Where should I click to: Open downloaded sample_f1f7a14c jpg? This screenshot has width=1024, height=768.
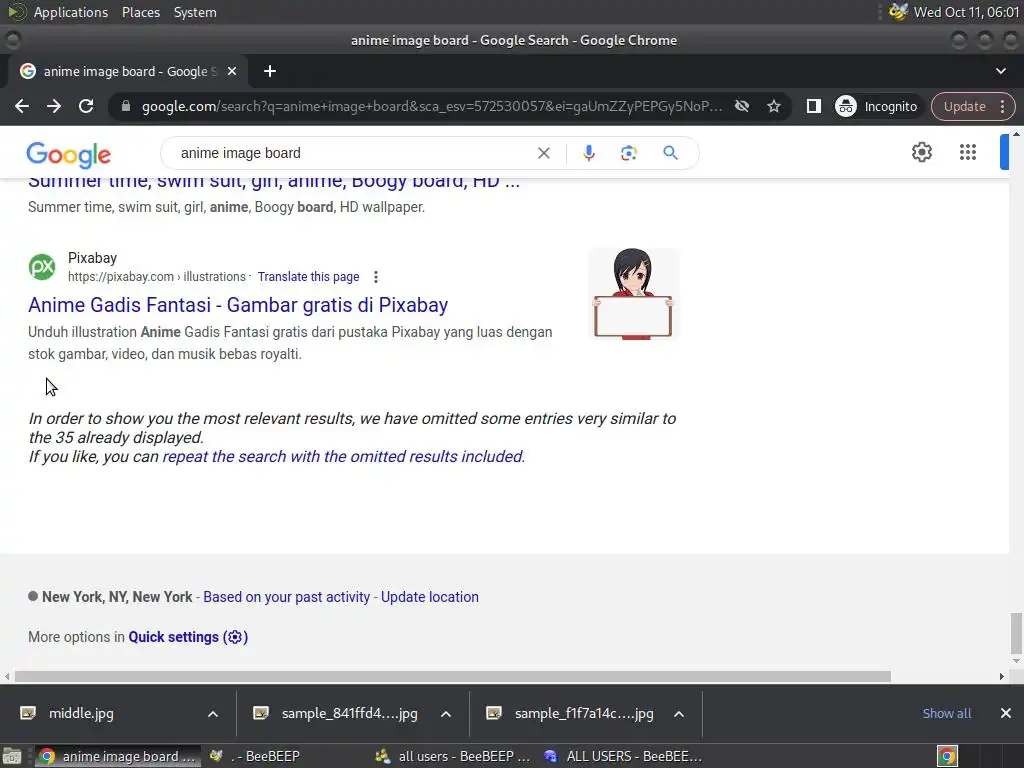click(583, 713)
